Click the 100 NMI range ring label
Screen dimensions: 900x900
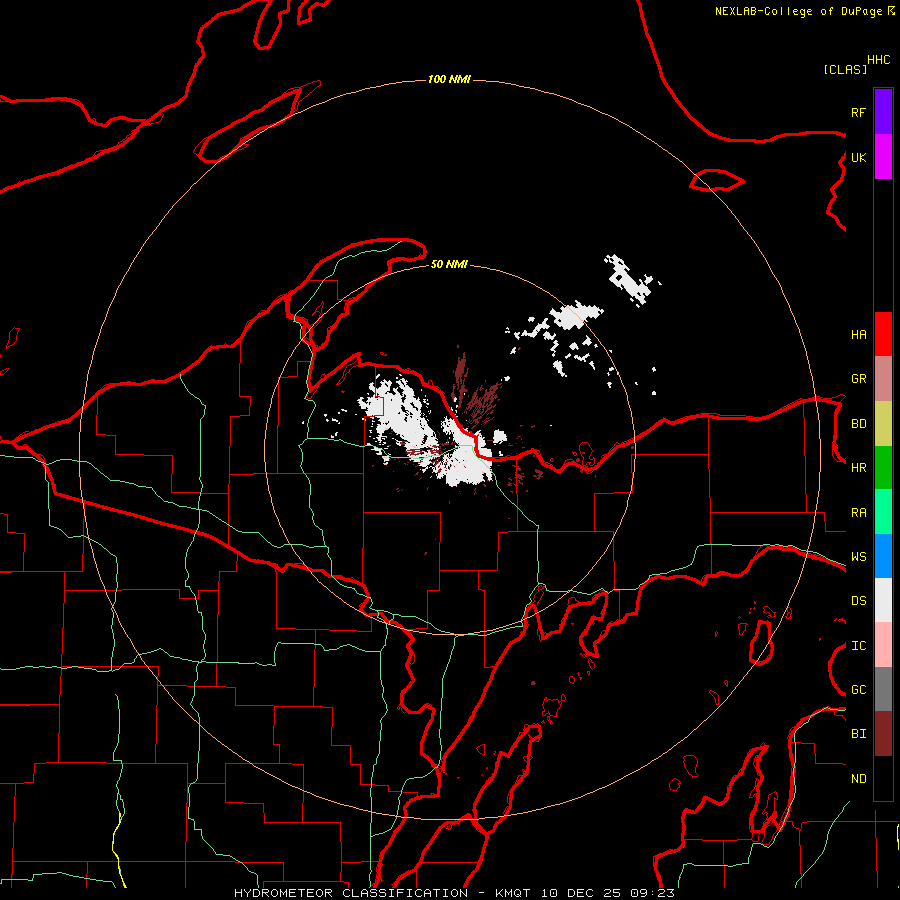pyautogui.click(x=449, y=79)
